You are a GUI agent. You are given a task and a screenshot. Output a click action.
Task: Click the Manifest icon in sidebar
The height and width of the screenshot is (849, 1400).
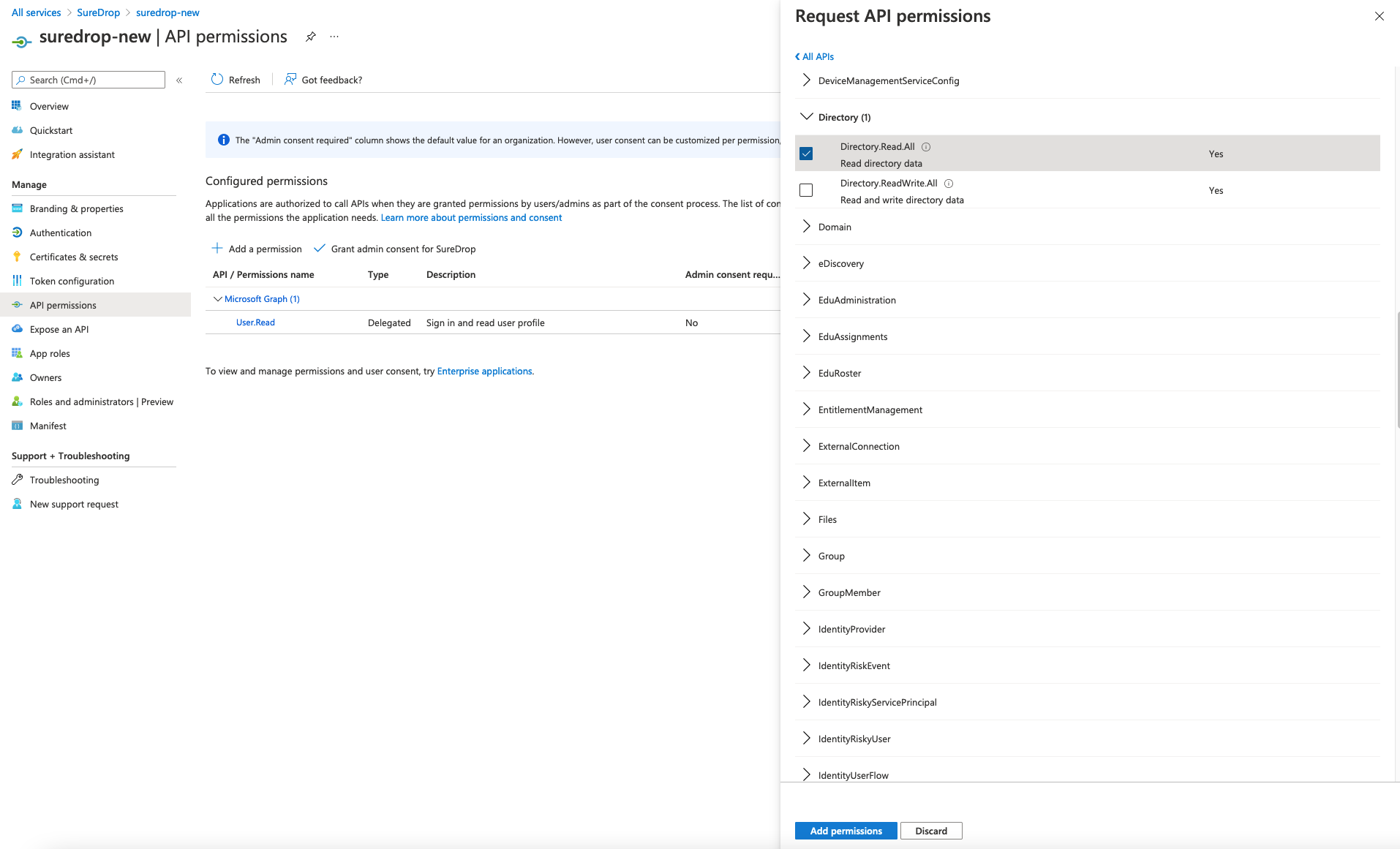pyautogui.click(x=17, y=426)
